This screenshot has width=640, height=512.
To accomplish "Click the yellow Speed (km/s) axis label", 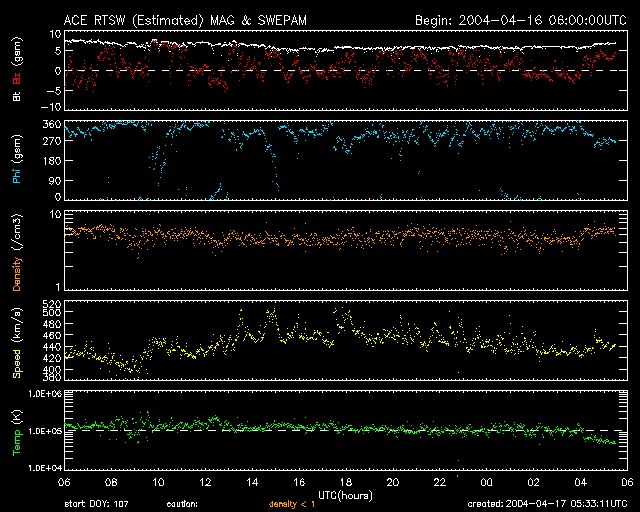I will coord(16,342).
